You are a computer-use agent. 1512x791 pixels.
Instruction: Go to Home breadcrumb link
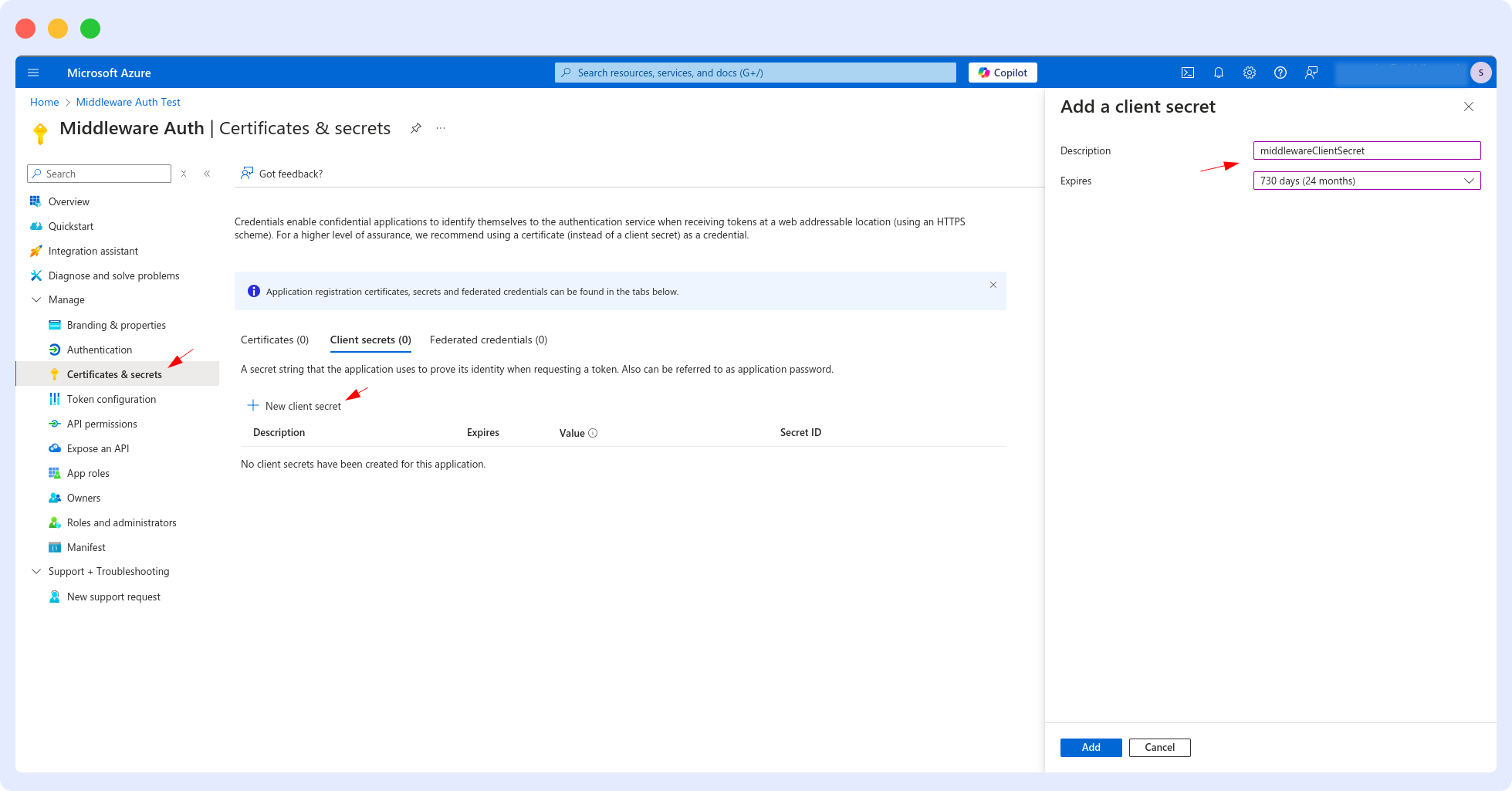coord(44,102)
